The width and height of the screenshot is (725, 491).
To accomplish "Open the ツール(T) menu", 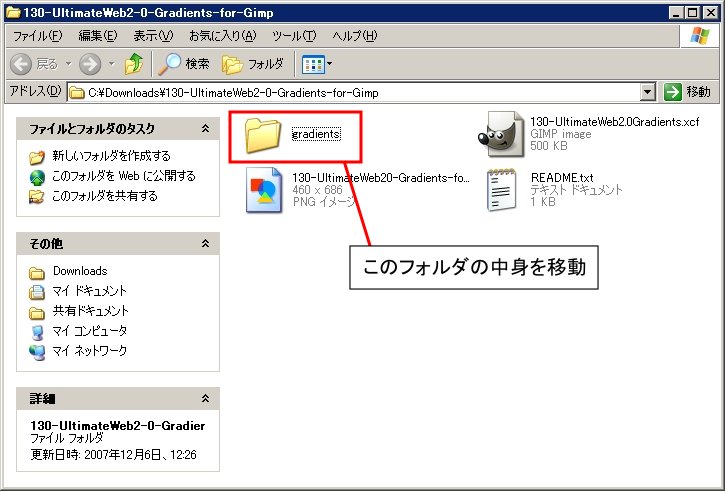I will (x=294, y=36).
